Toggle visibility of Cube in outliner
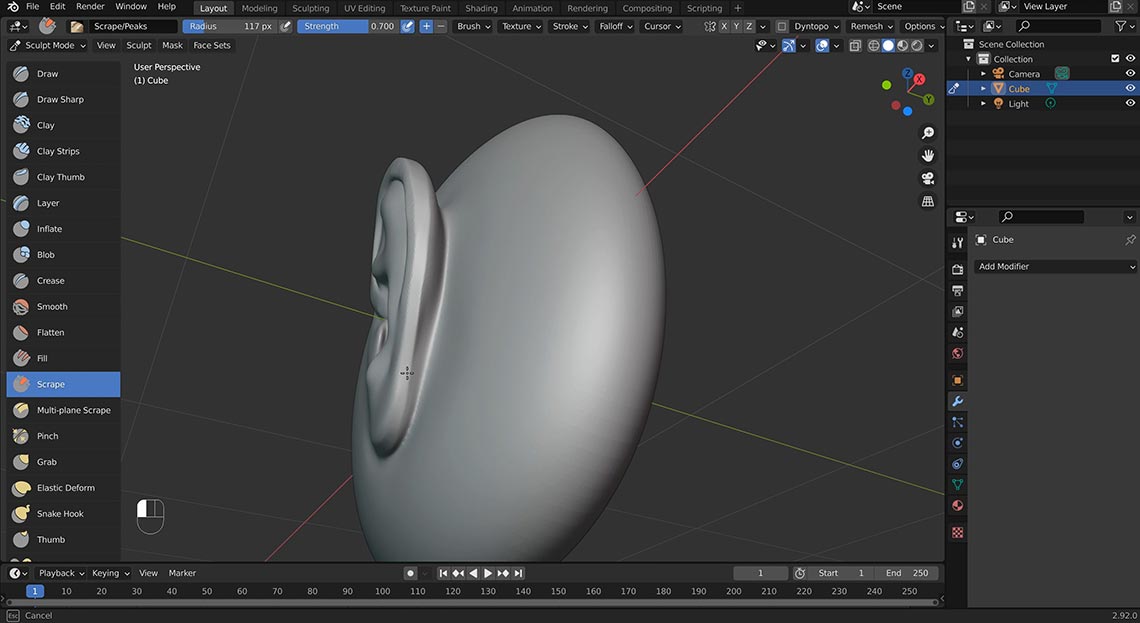1140x623 pixels. [x=1130, y=89]
